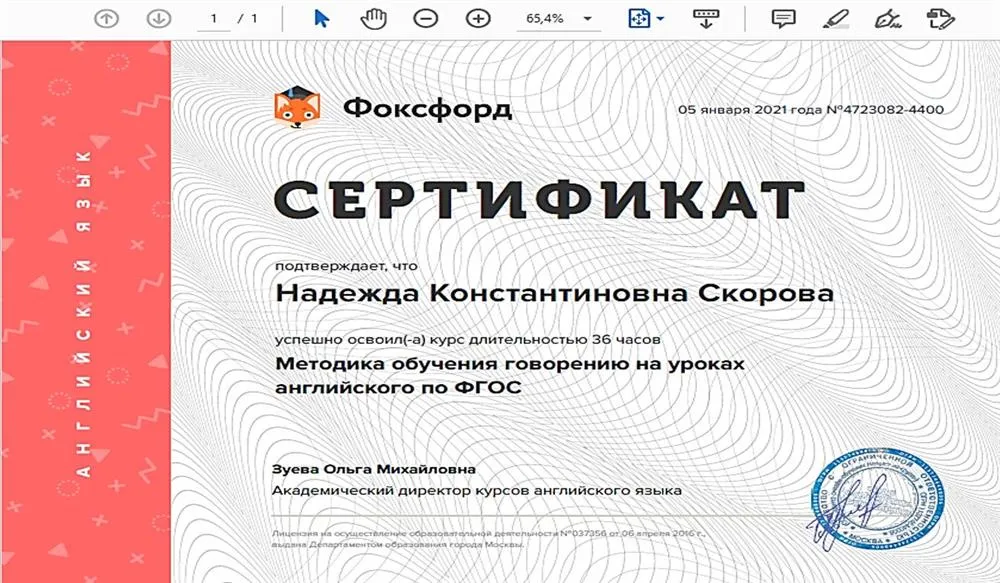The width and height of the screenshot is (1000, 583).
Task: Go to previous page with up arrow
Action: click(x=107, y=19)
